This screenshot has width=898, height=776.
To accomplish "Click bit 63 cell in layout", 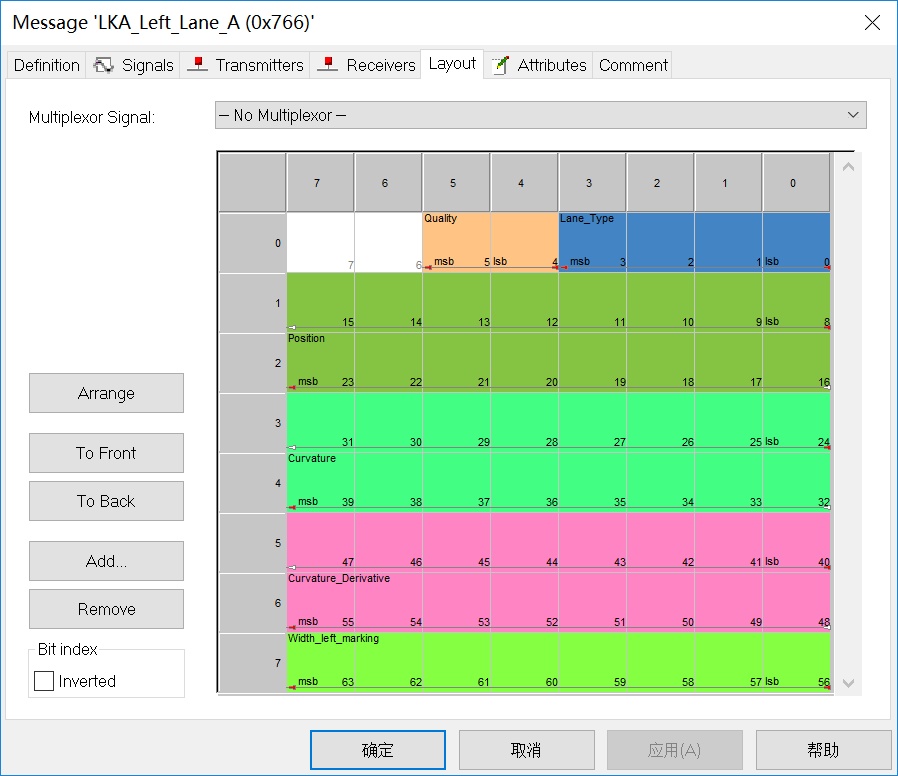I will [321, 661].
